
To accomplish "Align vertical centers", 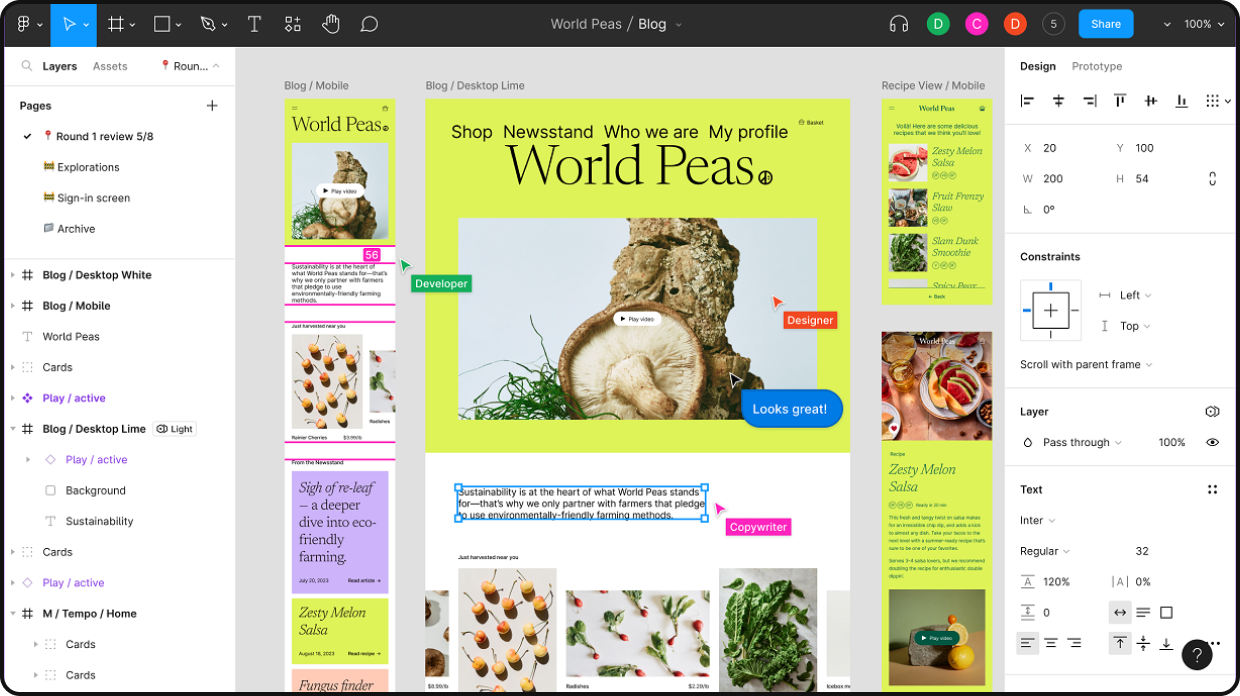I will tap(1151, 100).
